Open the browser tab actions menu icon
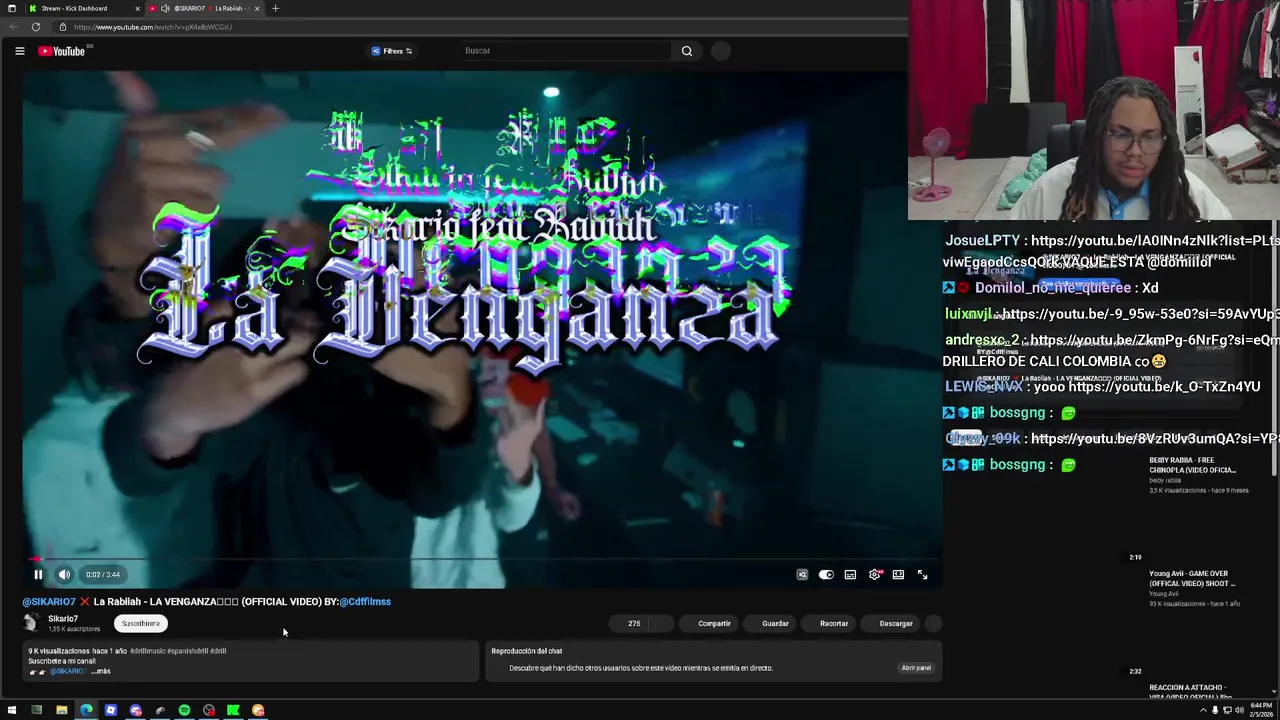 pos(11,8)
